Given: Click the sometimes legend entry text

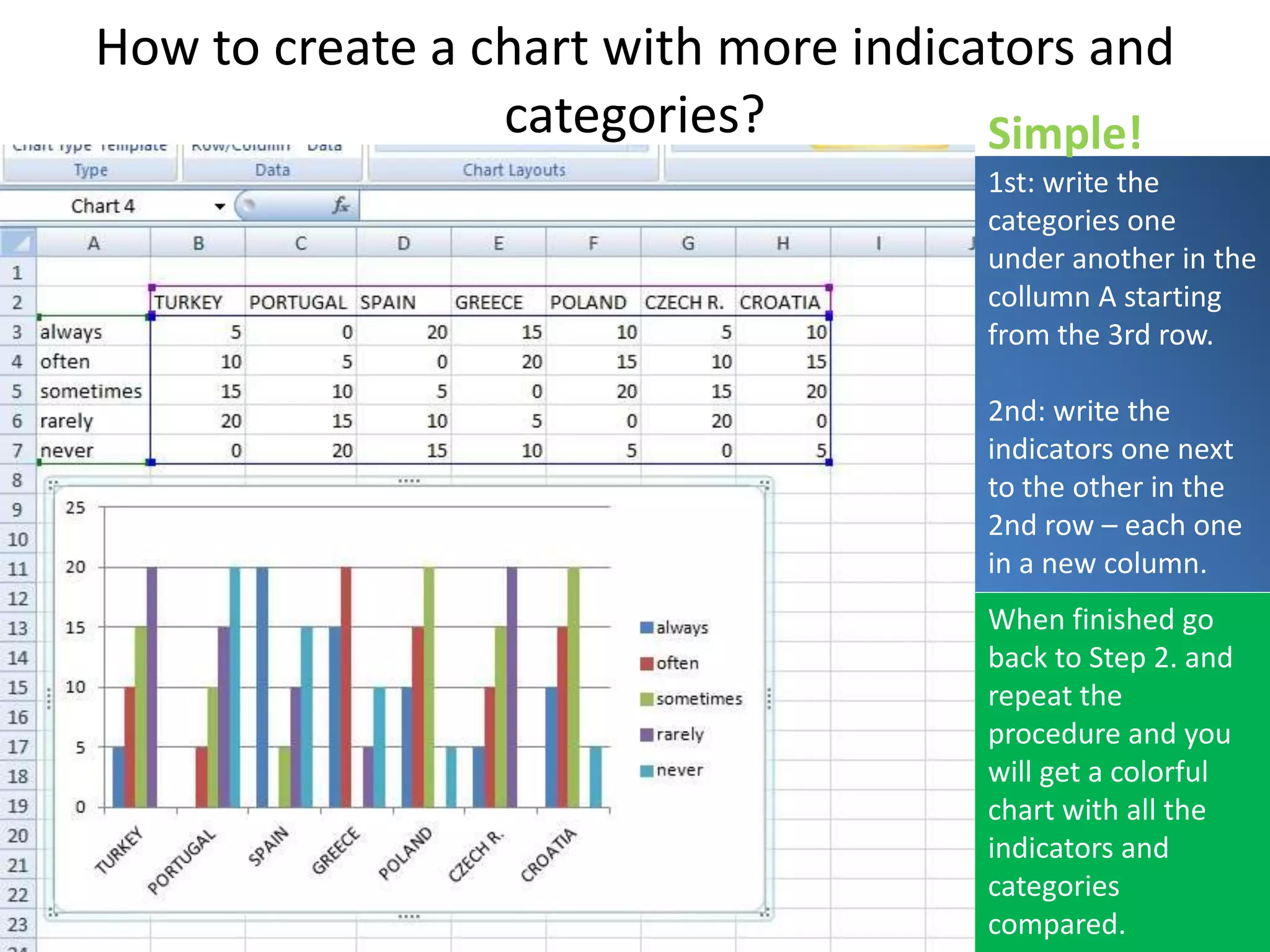Looking at the screenshot, I should click(x=699, y=699).
